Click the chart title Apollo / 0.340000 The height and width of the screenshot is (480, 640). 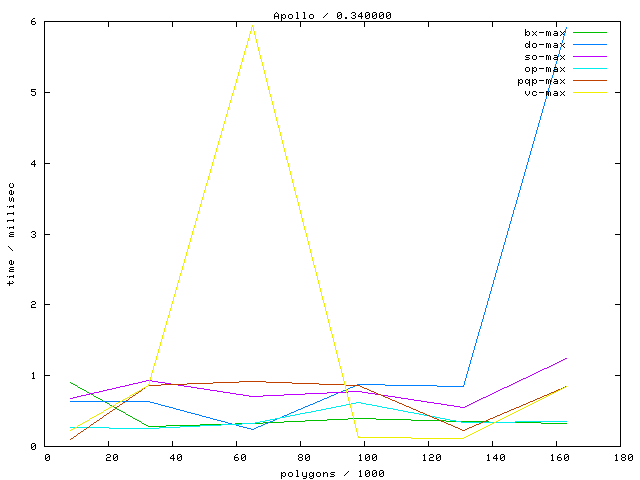click(319, 15)
